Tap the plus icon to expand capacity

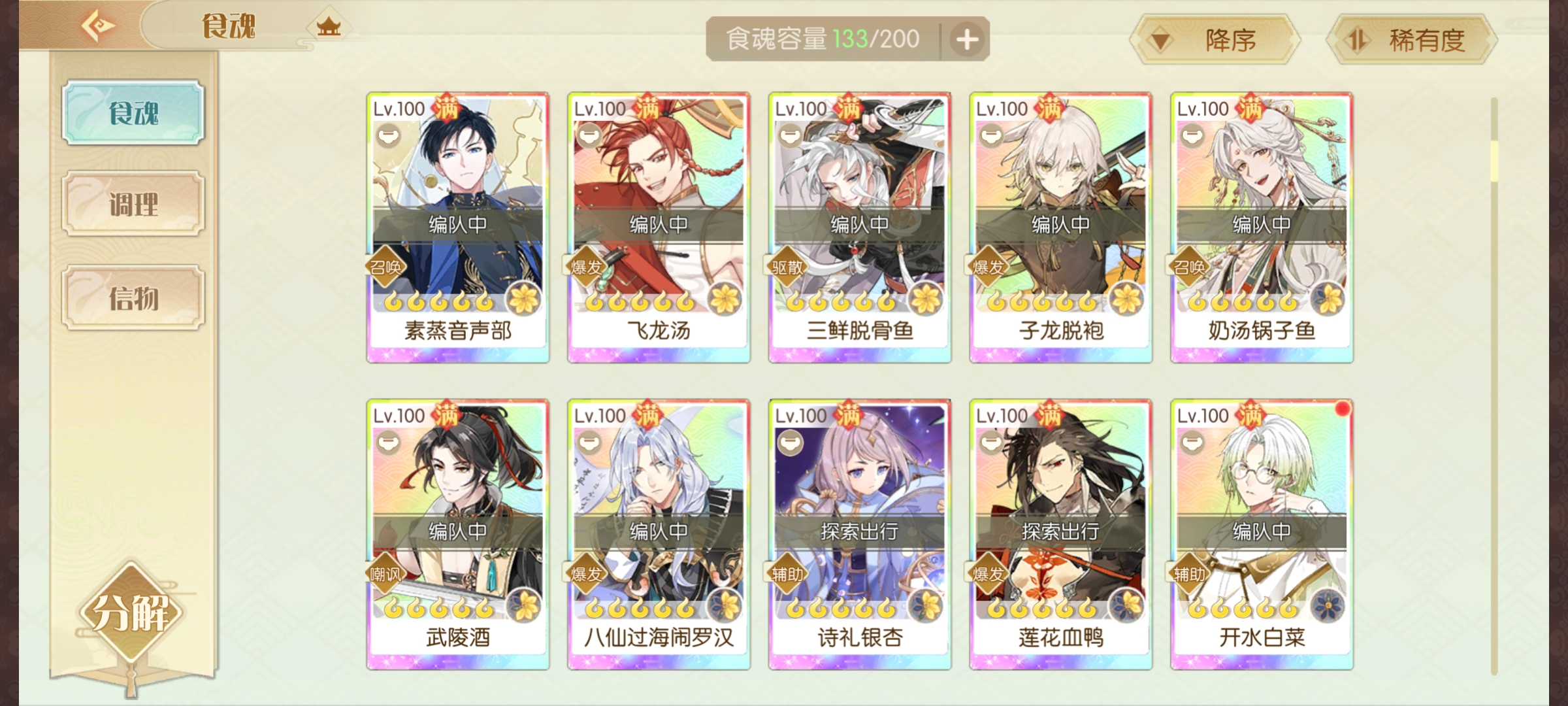pos(968,40)
